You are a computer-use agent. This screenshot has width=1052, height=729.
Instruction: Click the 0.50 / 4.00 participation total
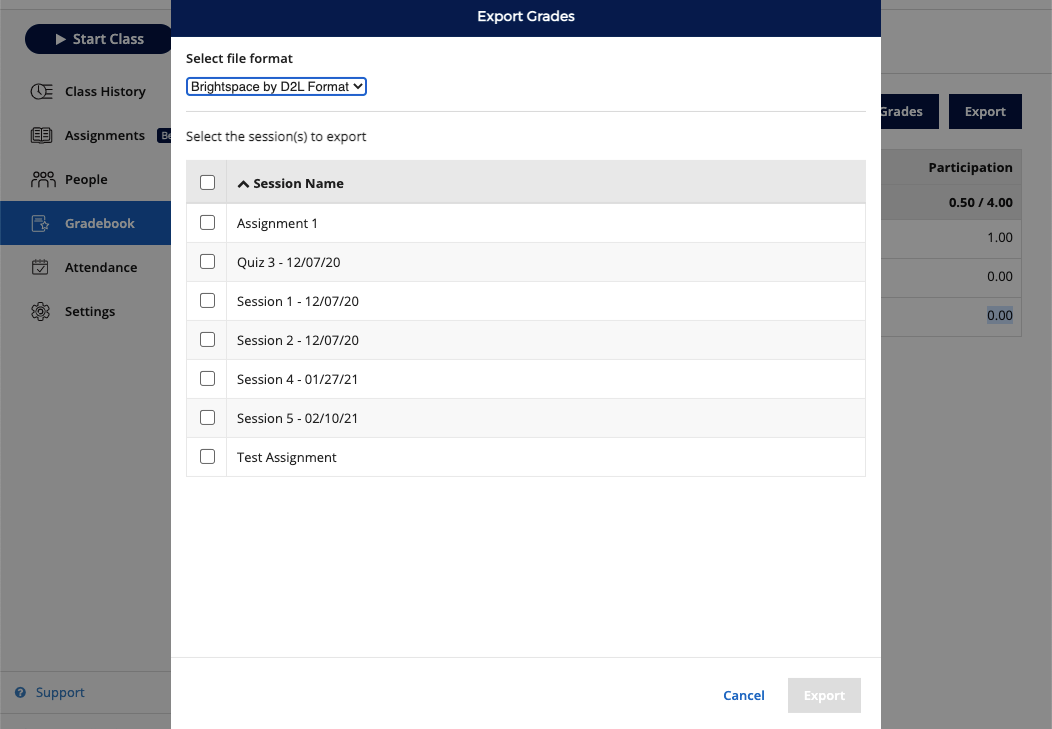(980, 203)
